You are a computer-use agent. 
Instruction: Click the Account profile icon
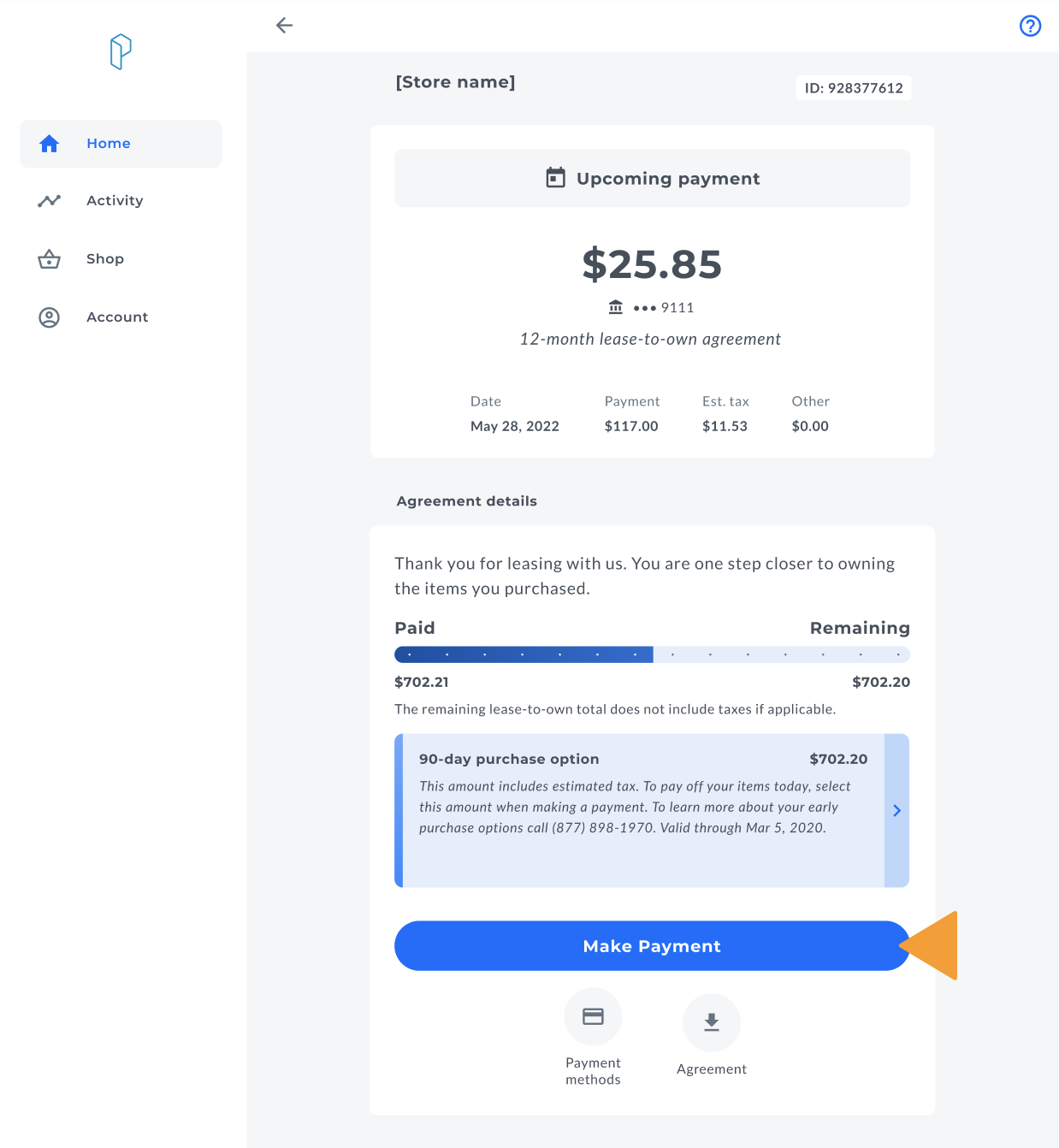(x=50, y=317)
